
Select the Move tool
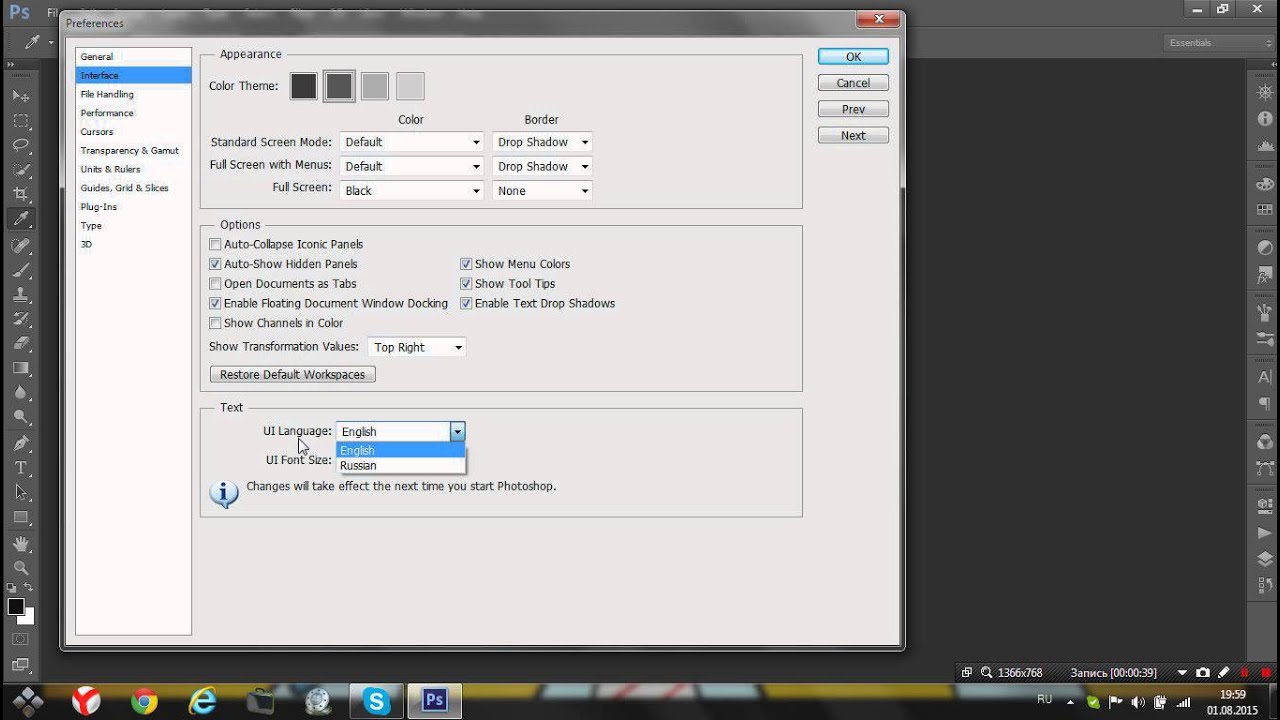coord(21,96)
